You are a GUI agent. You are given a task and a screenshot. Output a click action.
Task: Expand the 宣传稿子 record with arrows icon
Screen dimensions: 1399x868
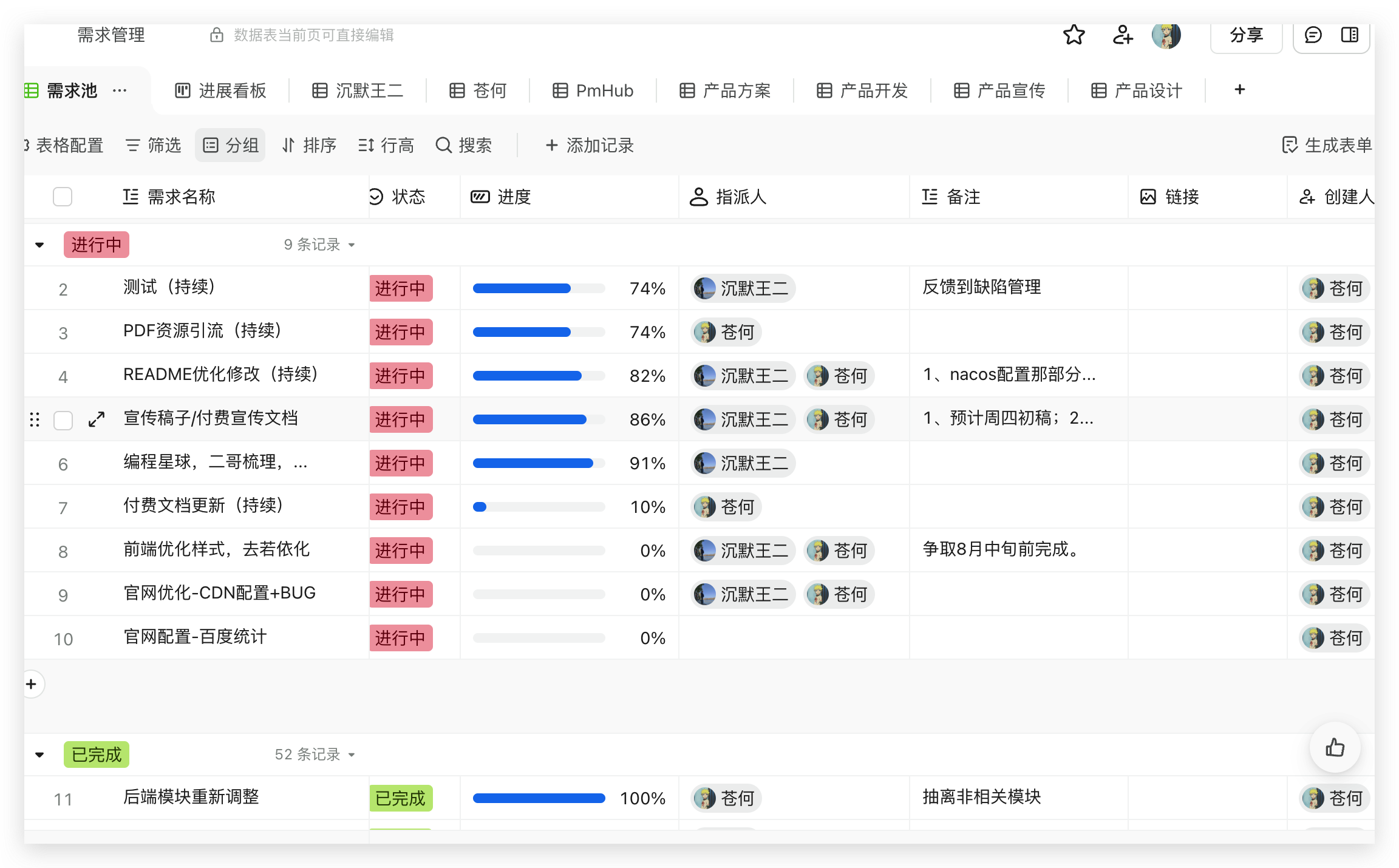tap(97, 419)
